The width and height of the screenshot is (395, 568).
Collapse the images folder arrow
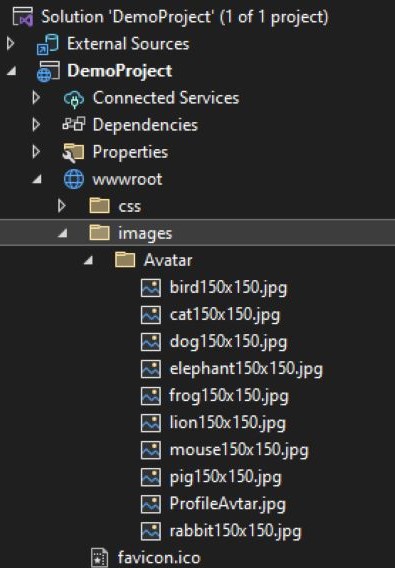63,234
